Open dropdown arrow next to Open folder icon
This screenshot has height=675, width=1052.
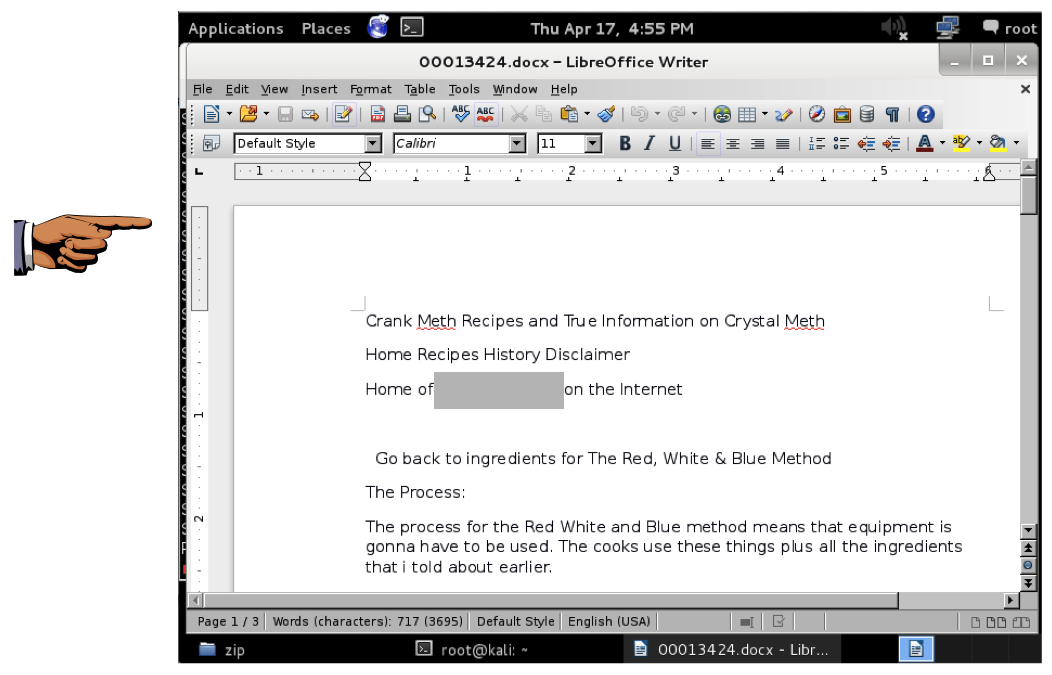[x=266, y=114]
